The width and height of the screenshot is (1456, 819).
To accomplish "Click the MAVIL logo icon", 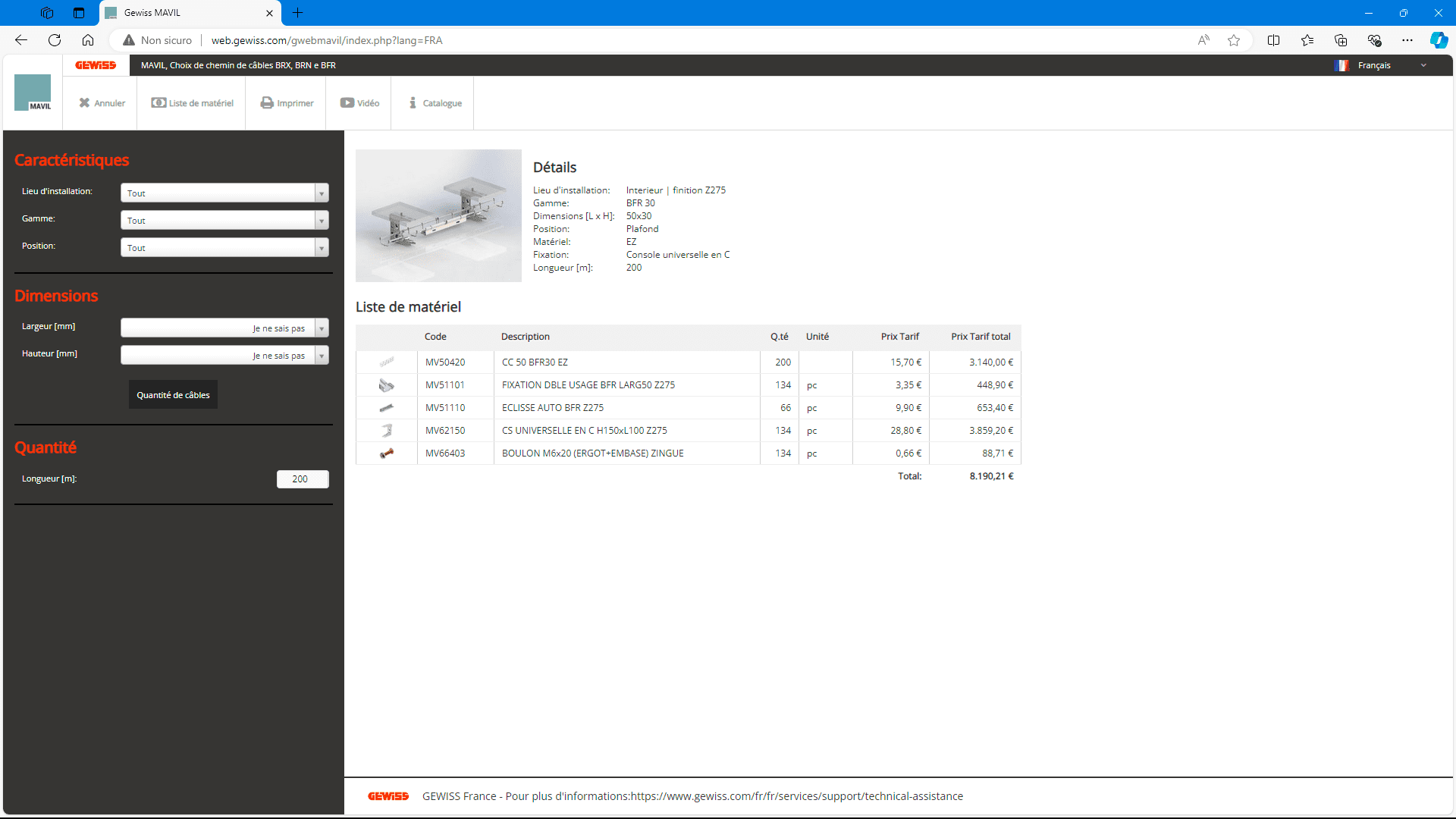I will 33,93.
